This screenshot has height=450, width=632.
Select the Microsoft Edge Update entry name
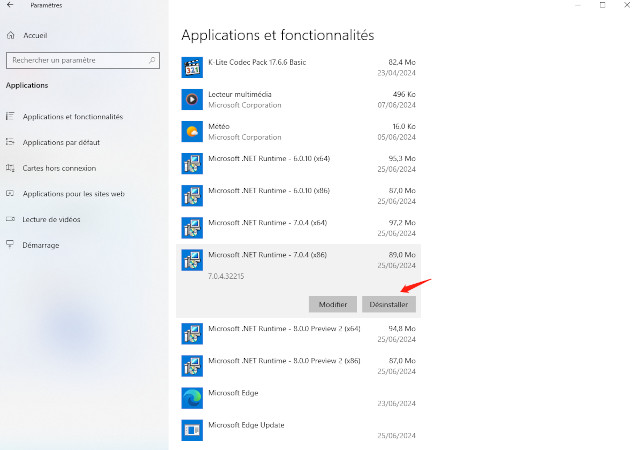coord(246,425)
